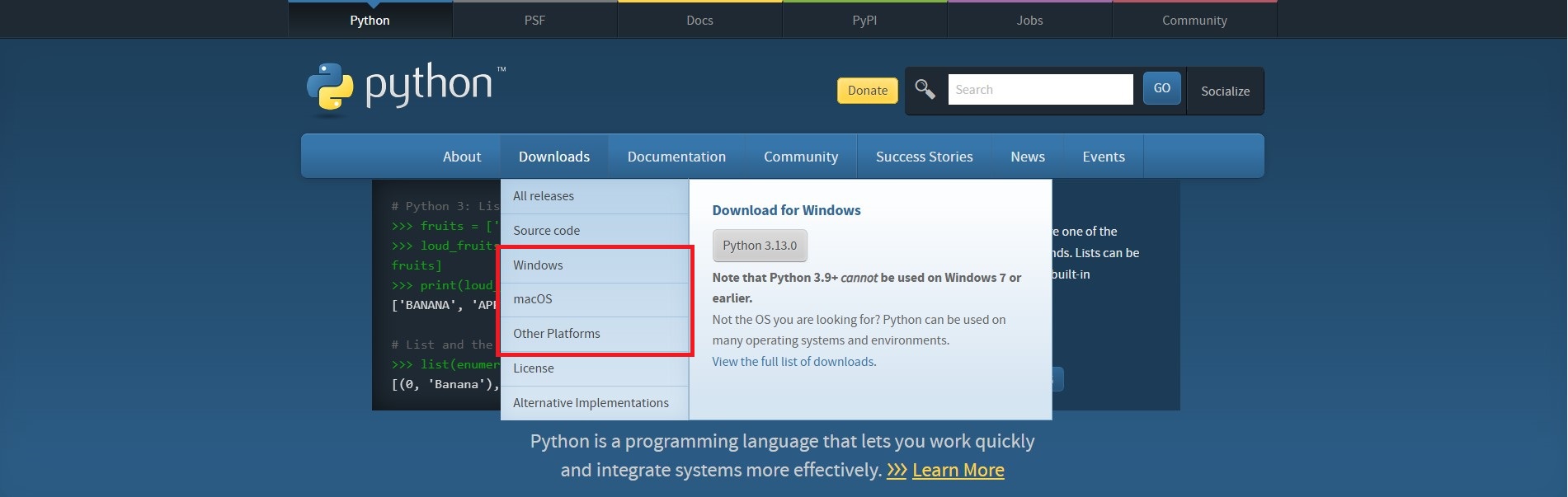Open Other Platforms menu entry
The height and width of the screenshot is (497, 1568).
[557, 334]
